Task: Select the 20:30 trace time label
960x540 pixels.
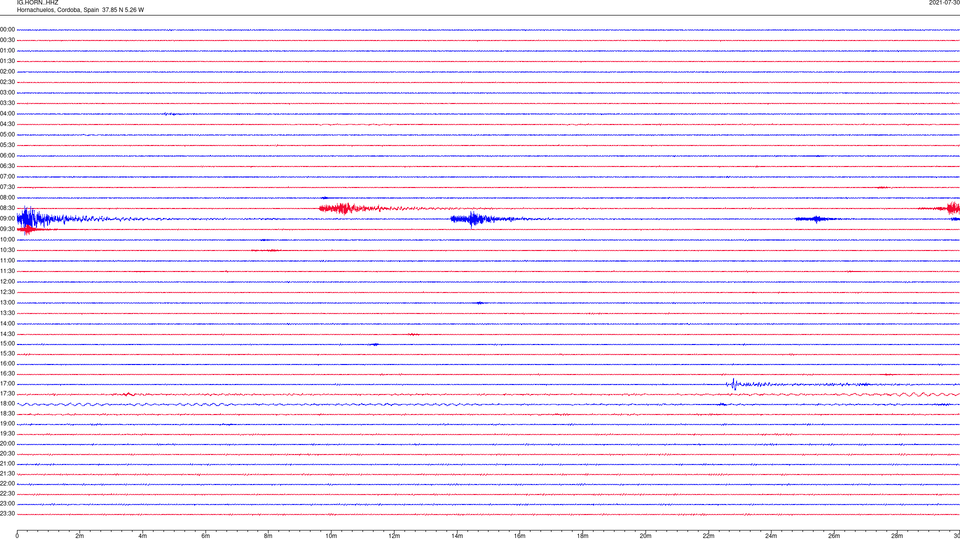Action: click(x=7, y=454)
